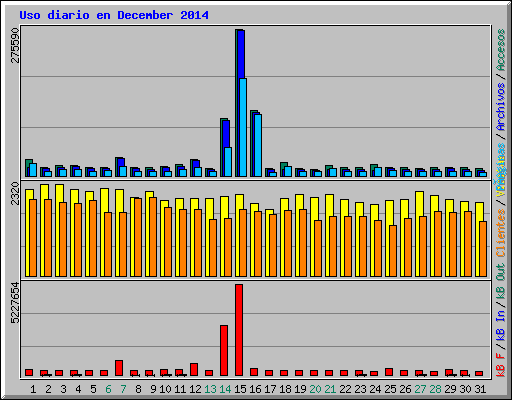Click the orange Clientes bar for day 25

pyautogui.click(x=393, y=251)
